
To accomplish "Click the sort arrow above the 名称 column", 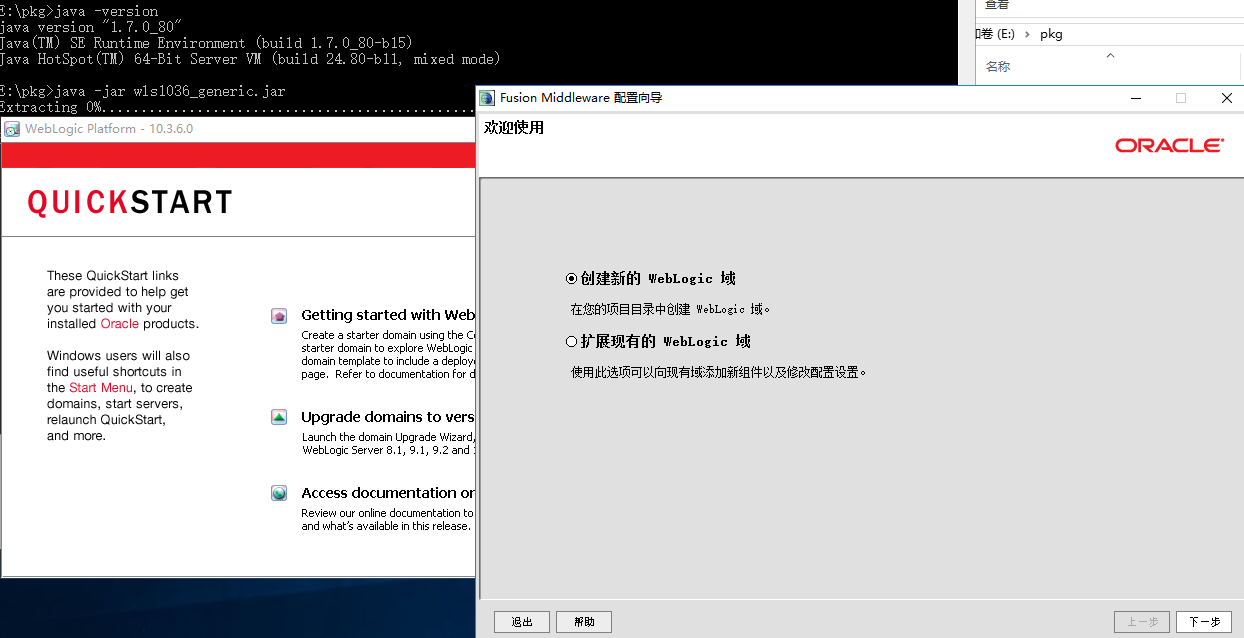I will (x=1110, y=55).
